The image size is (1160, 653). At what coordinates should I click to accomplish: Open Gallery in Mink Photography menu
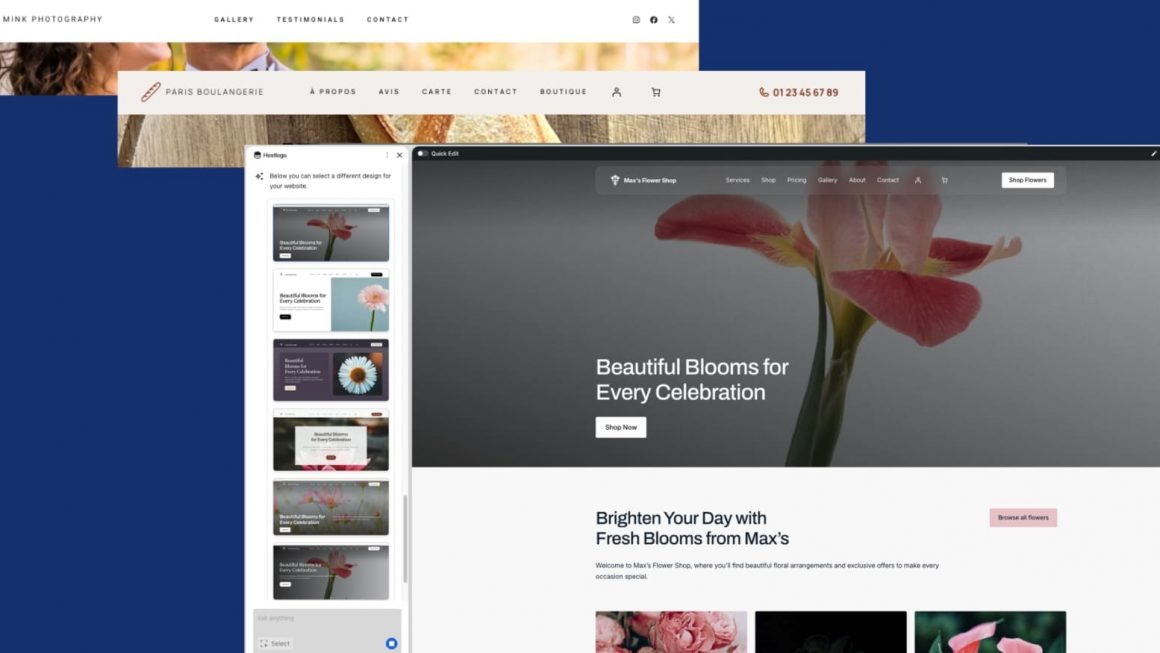click(x=234, y=20)
